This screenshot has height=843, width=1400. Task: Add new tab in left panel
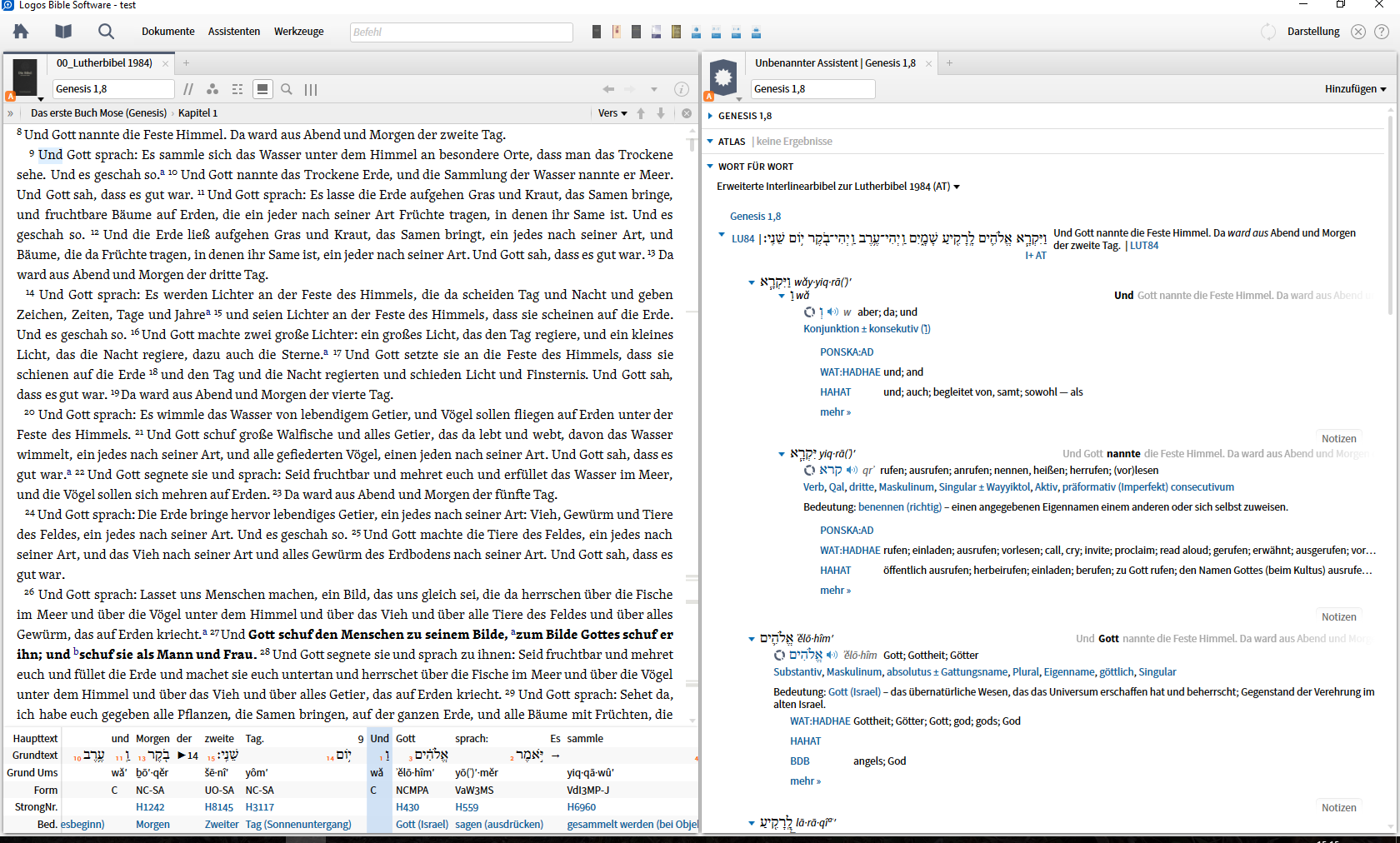tap(186, 62)
